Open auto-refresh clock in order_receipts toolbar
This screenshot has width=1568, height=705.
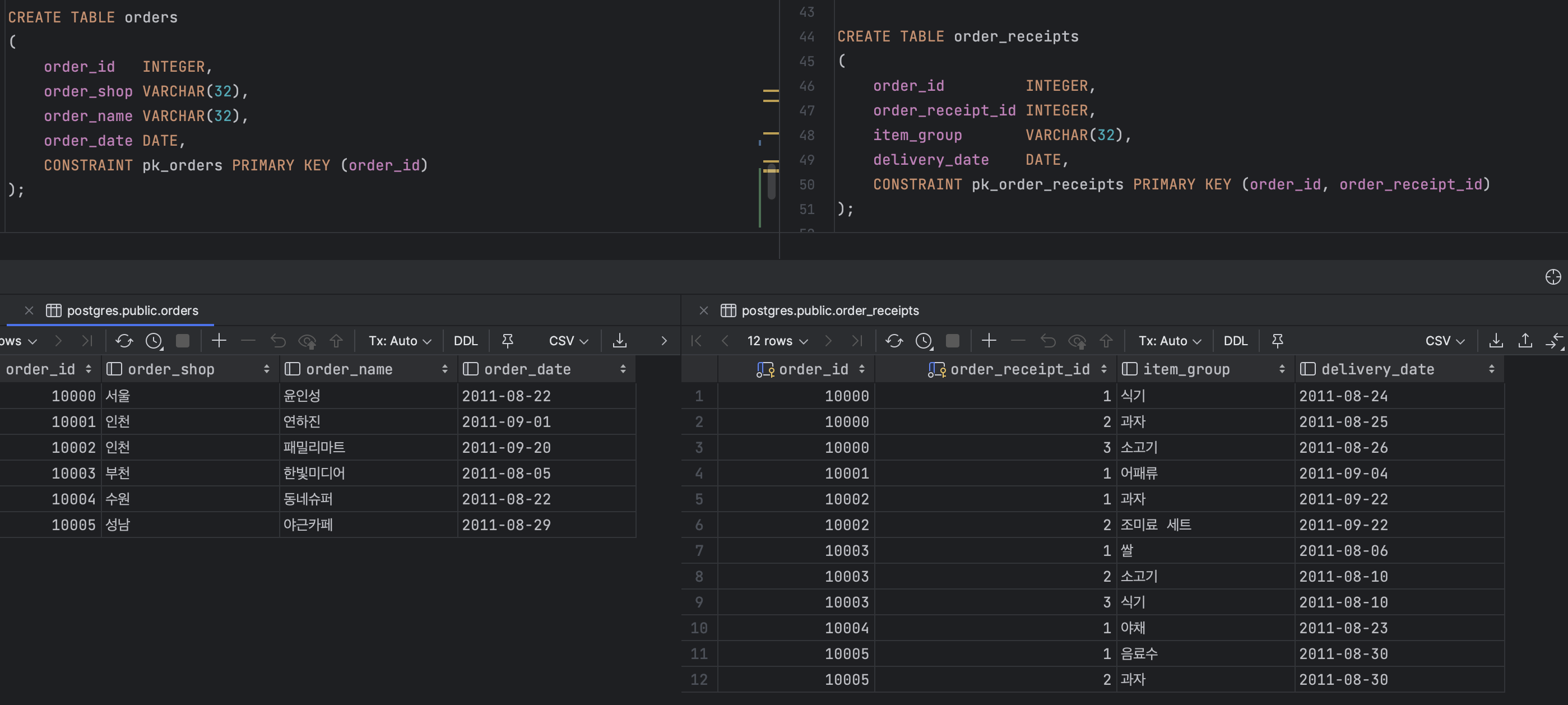pyautogui.click(x=924, y=341)
